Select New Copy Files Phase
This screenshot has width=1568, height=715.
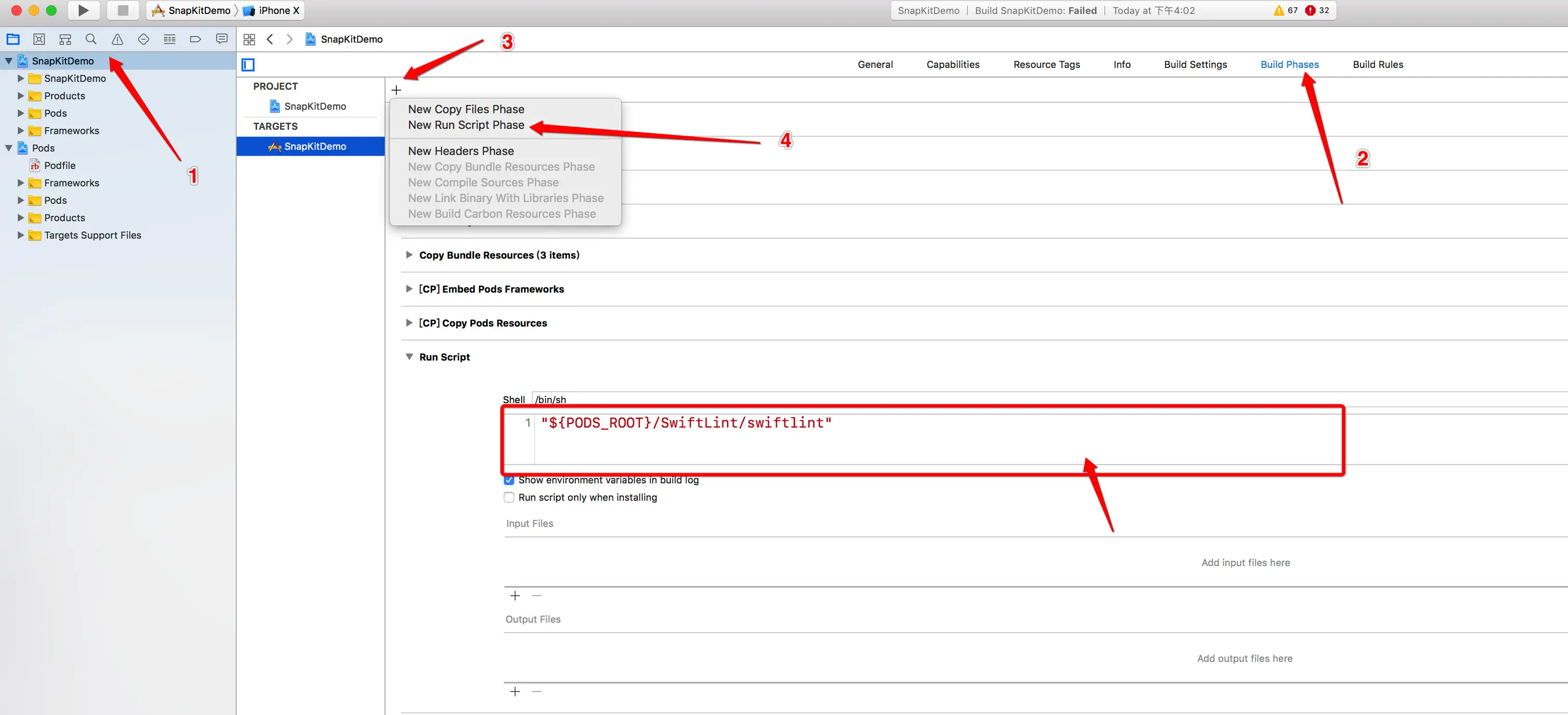(466, 109)
